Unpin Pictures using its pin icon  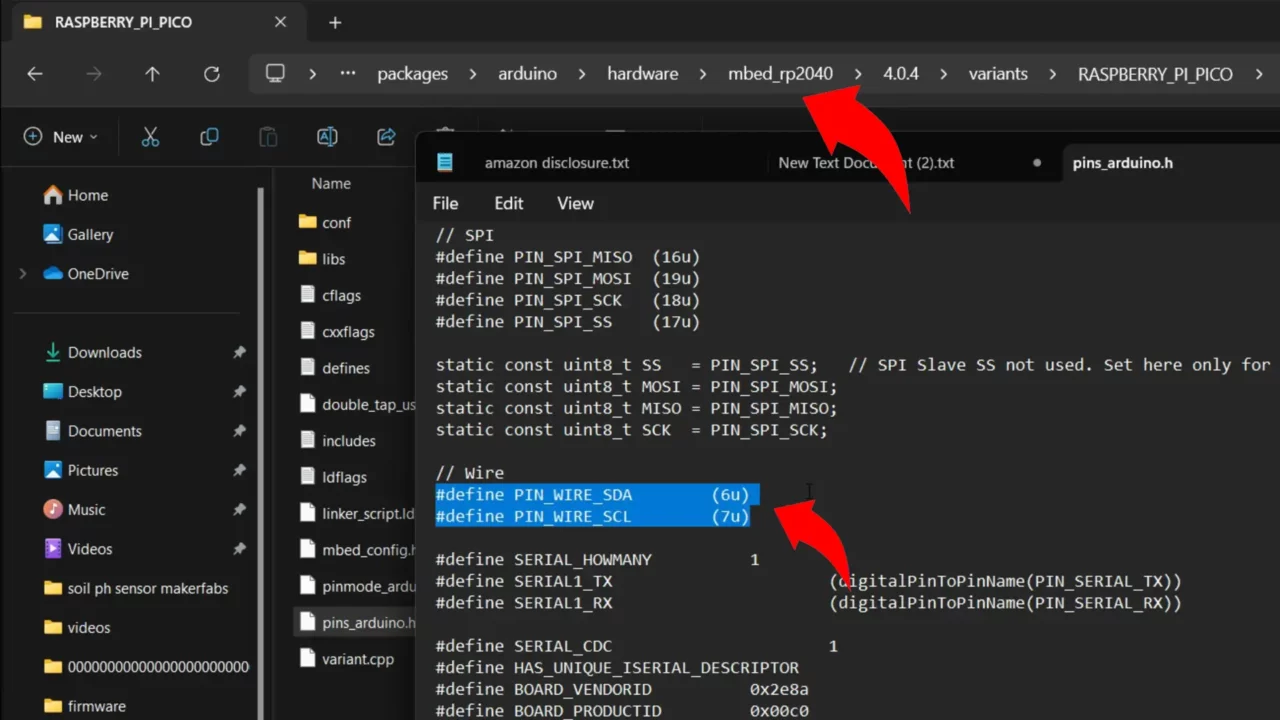(x=239, y=470)
